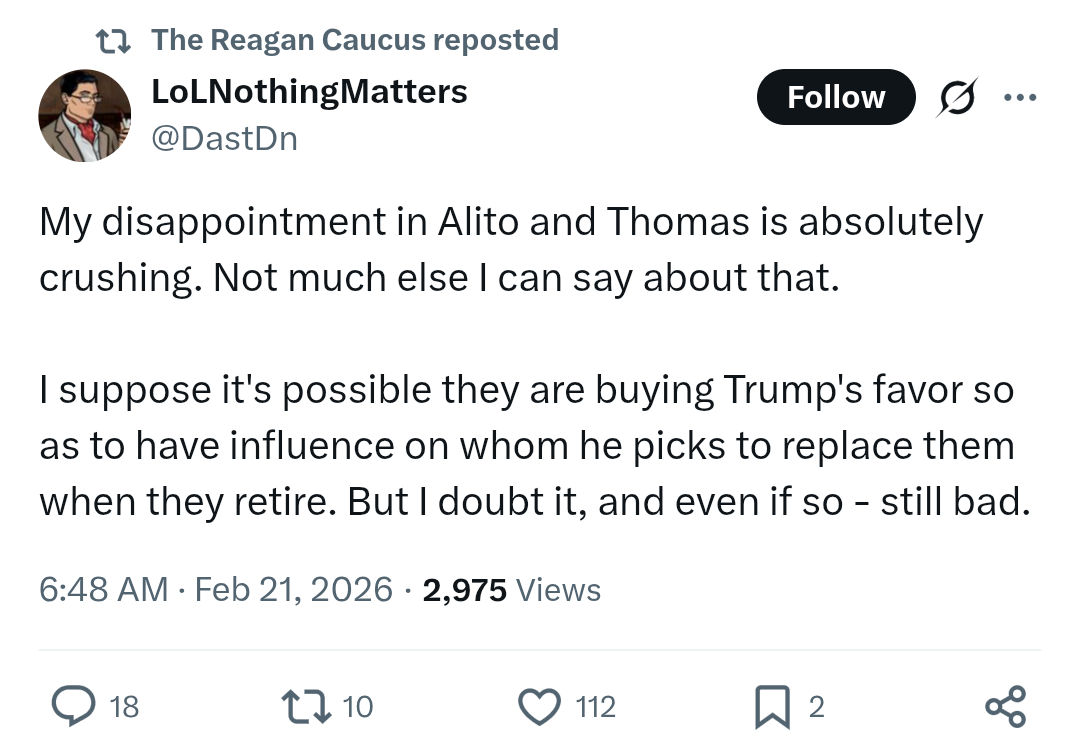
Task: Open The Reagan Caucus reposted link
Action: pos(355,40)
